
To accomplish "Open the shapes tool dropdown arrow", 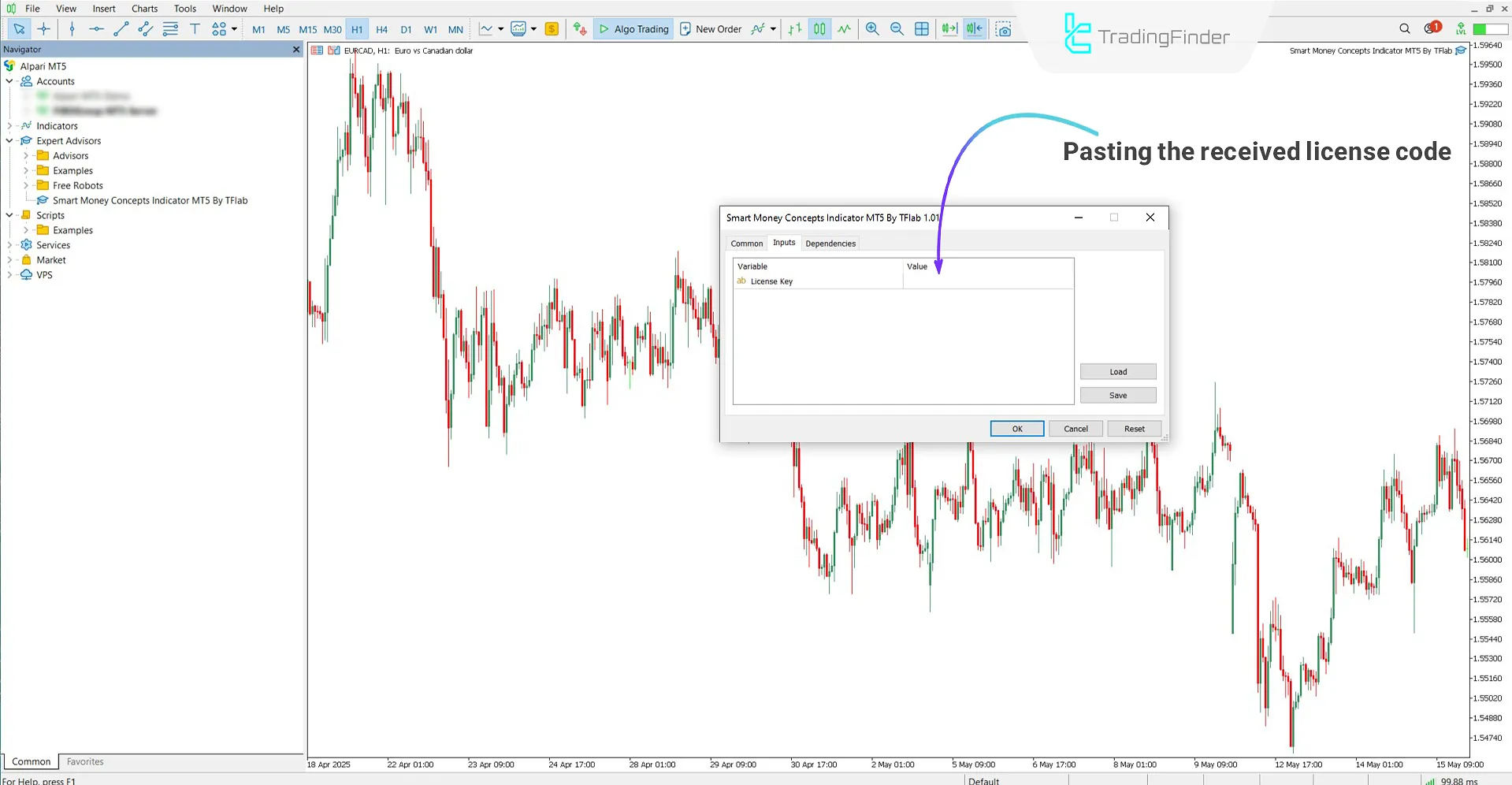I will 236,29.
